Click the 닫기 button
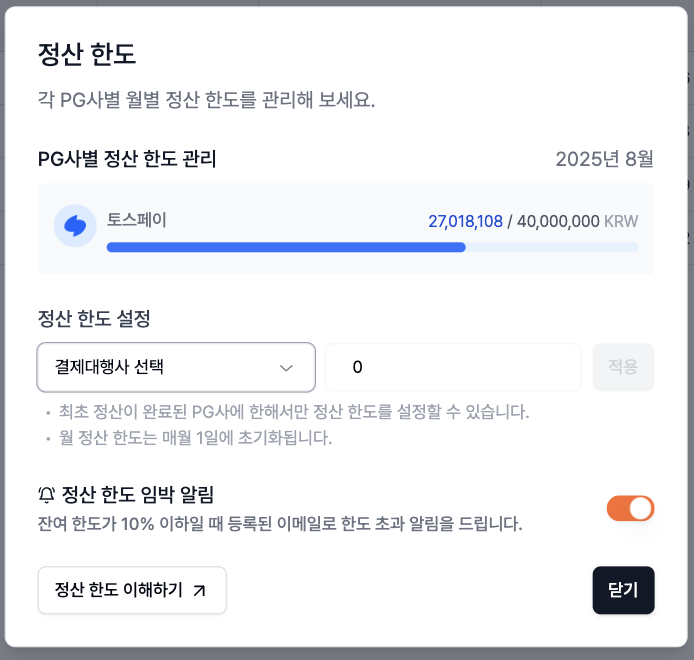 623,590
